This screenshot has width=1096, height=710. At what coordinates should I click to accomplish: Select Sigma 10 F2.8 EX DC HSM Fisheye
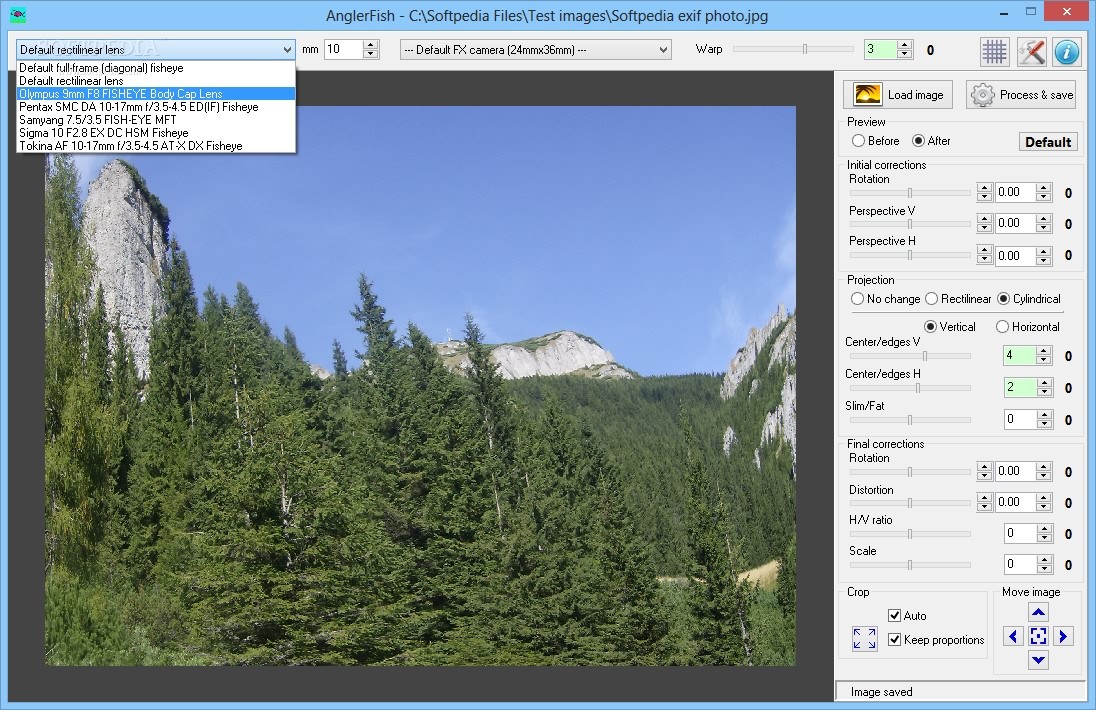click(156, 133)
